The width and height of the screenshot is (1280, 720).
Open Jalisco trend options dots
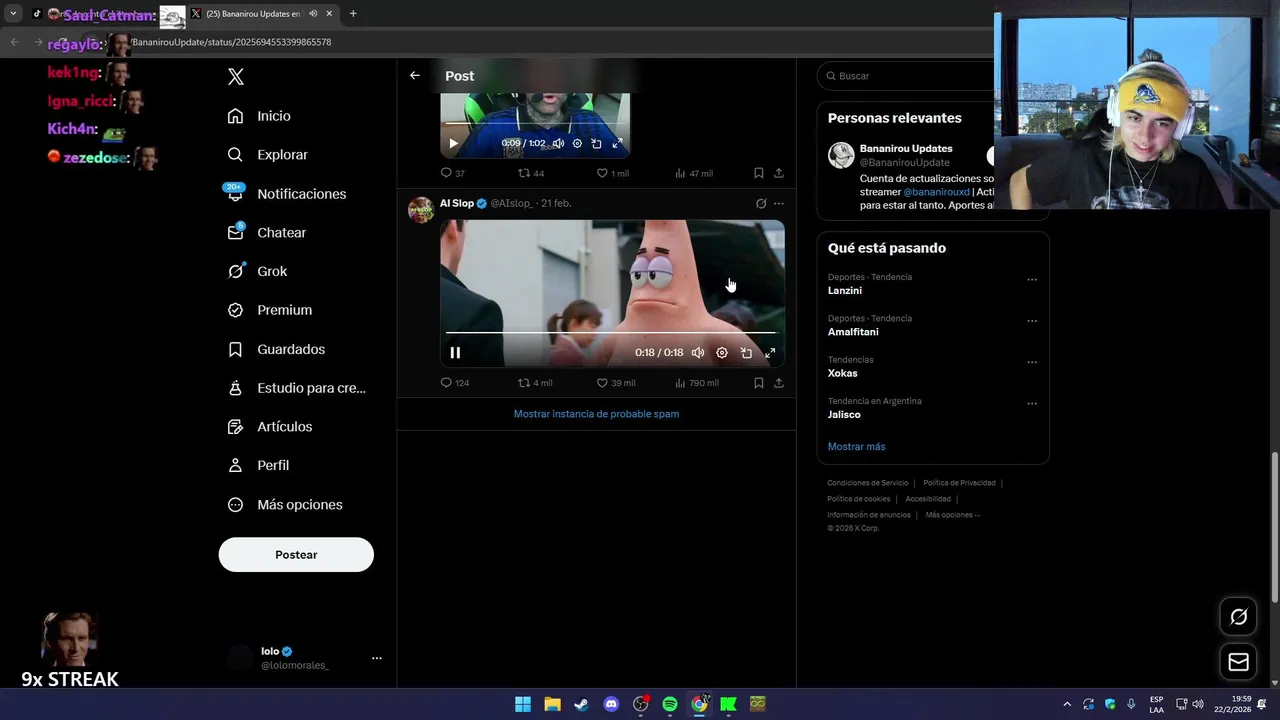(x=1032, y=404)
